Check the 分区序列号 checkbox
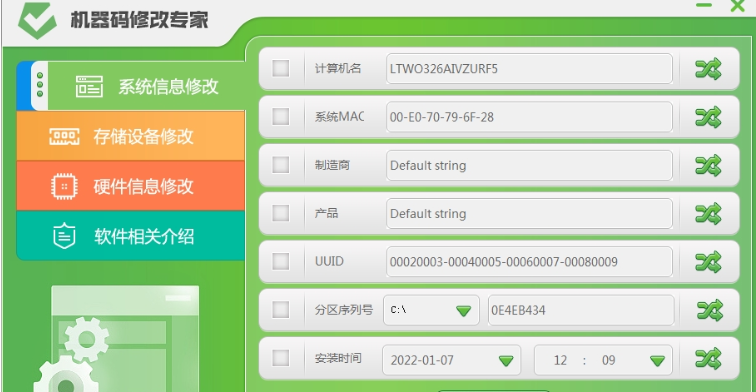The height and width of the screenshot is (392, 756). 281,310
